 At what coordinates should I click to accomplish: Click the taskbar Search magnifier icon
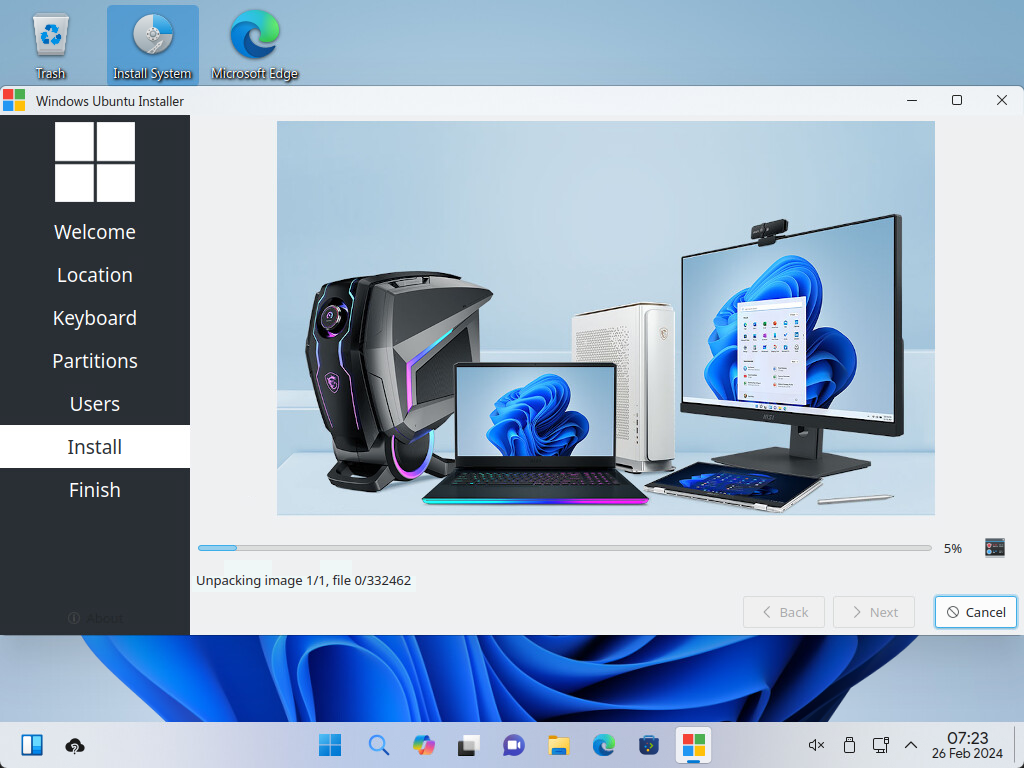378,745
